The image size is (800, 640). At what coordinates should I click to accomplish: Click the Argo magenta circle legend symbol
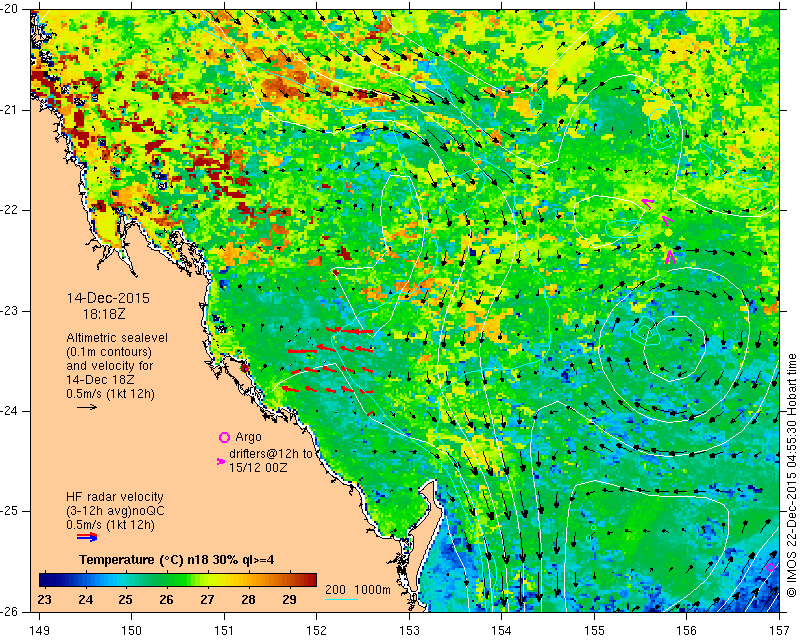coord(224,437)
